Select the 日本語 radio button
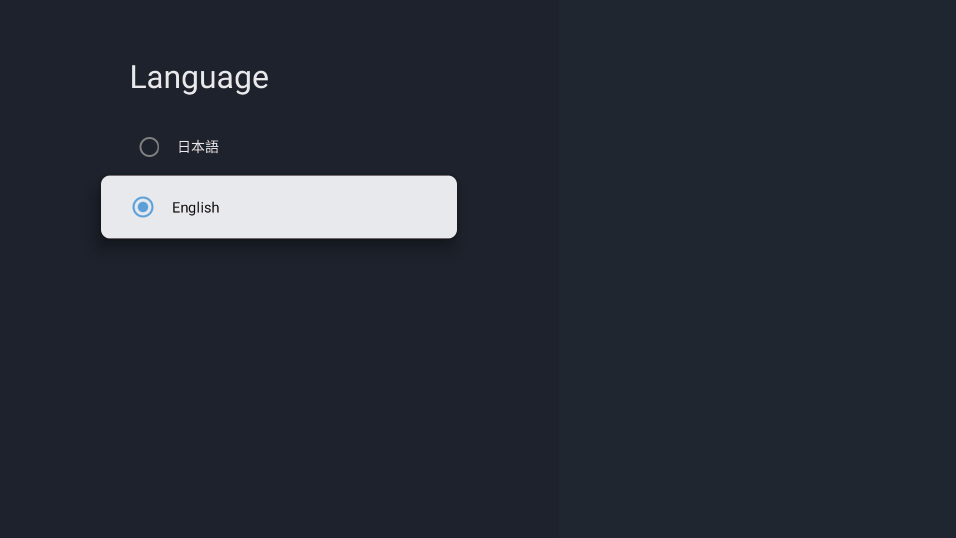 pyautogui.click(x=149, y=147)
